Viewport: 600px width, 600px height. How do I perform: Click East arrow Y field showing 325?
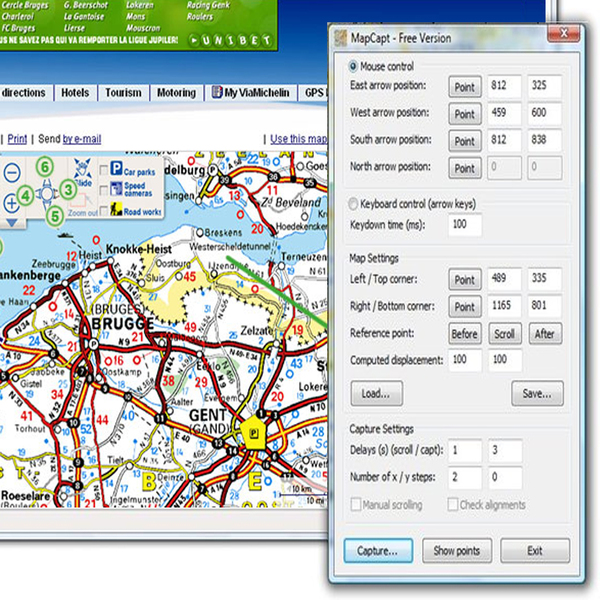click(545, 86)
